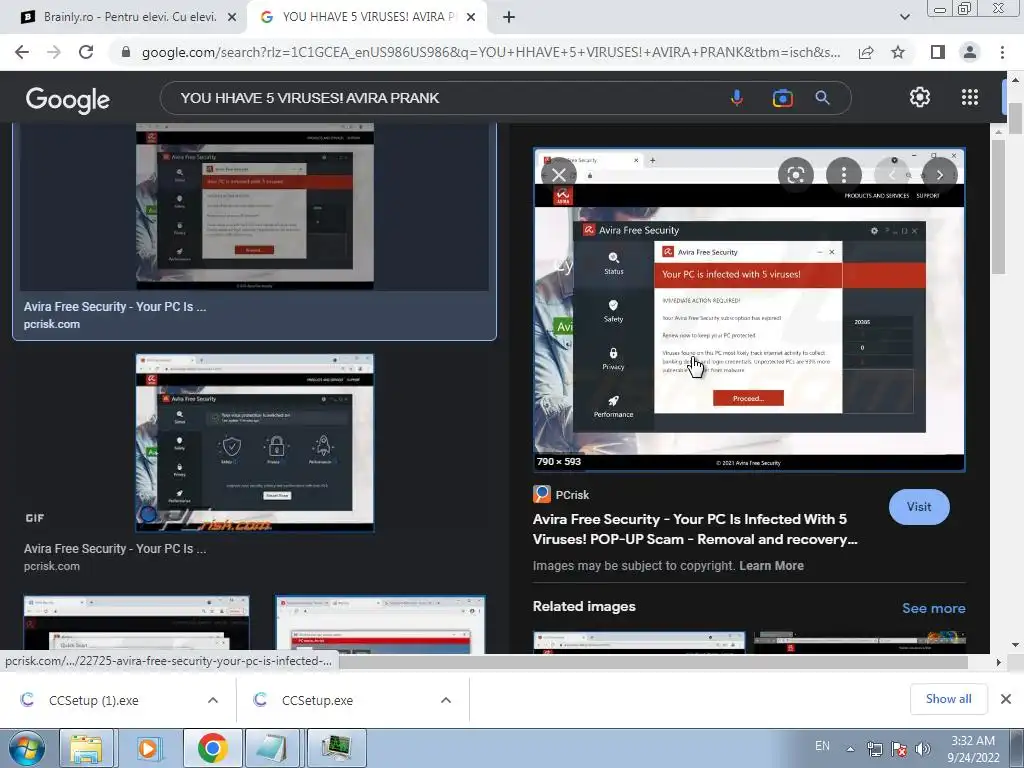Open the first related image thumbnail
This screenshot has height=768, width=1024.
coord(639,643)
